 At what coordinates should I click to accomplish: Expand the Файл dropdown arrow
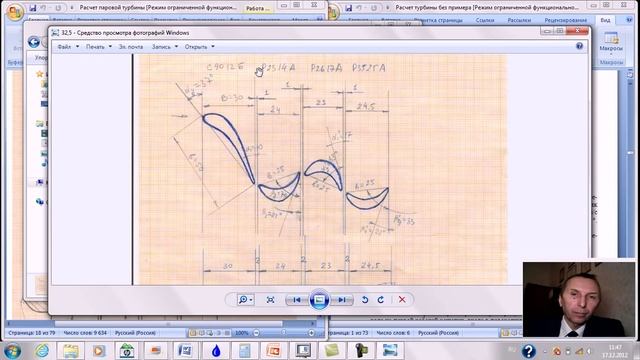click(78, 47)
